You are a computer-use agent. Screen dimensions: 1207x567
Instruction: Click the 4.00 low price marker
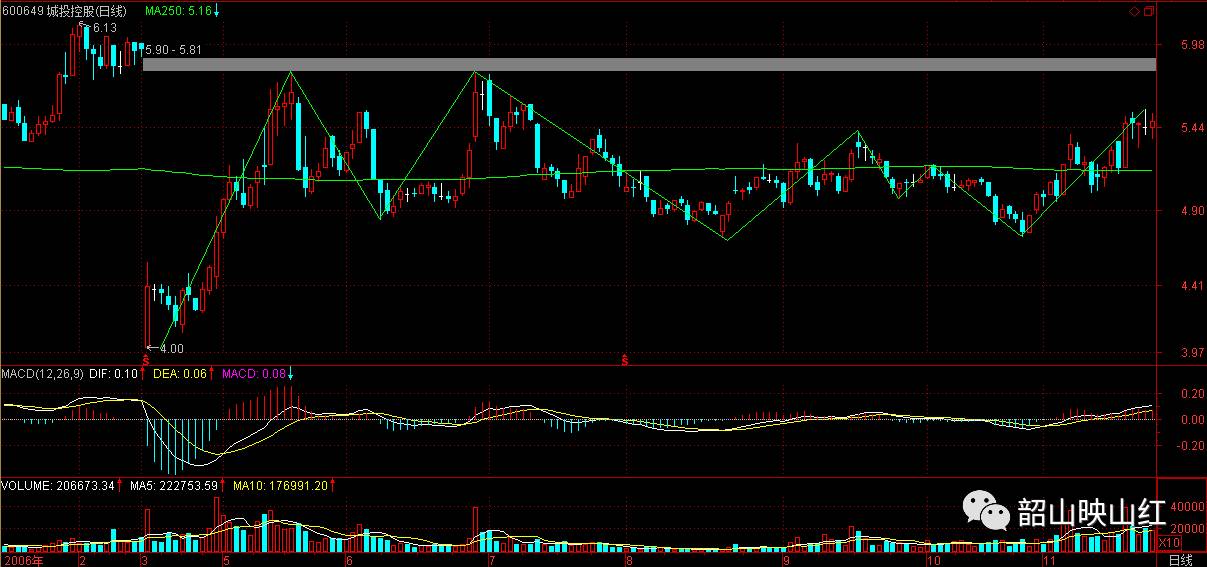[x=171, y=348]
